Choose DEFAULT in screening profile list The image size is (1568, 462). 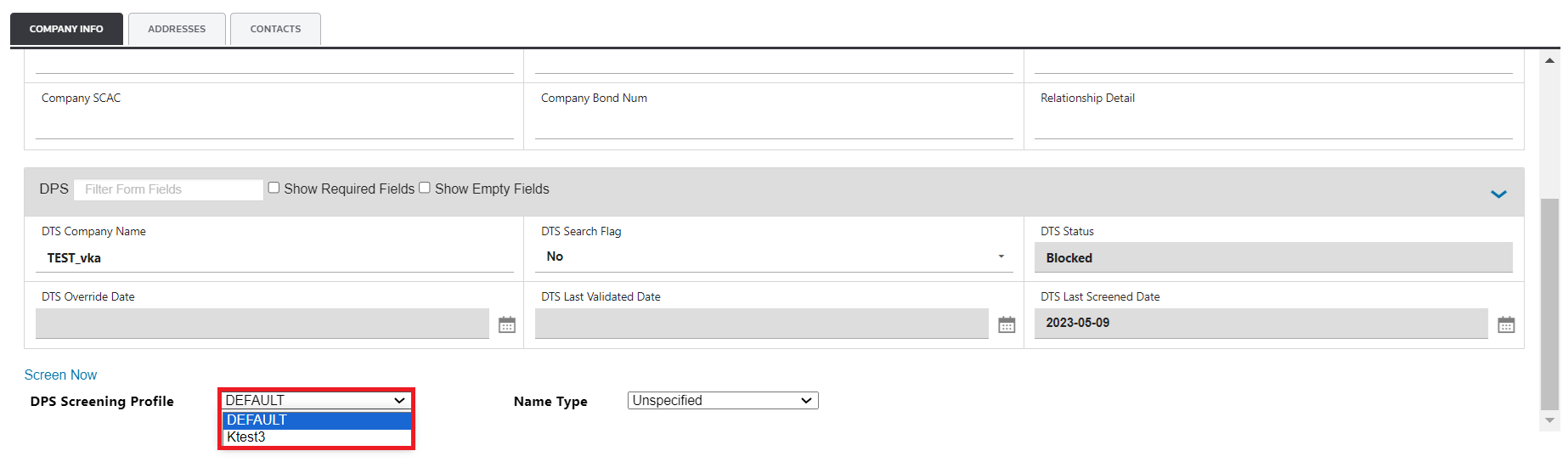316,420
